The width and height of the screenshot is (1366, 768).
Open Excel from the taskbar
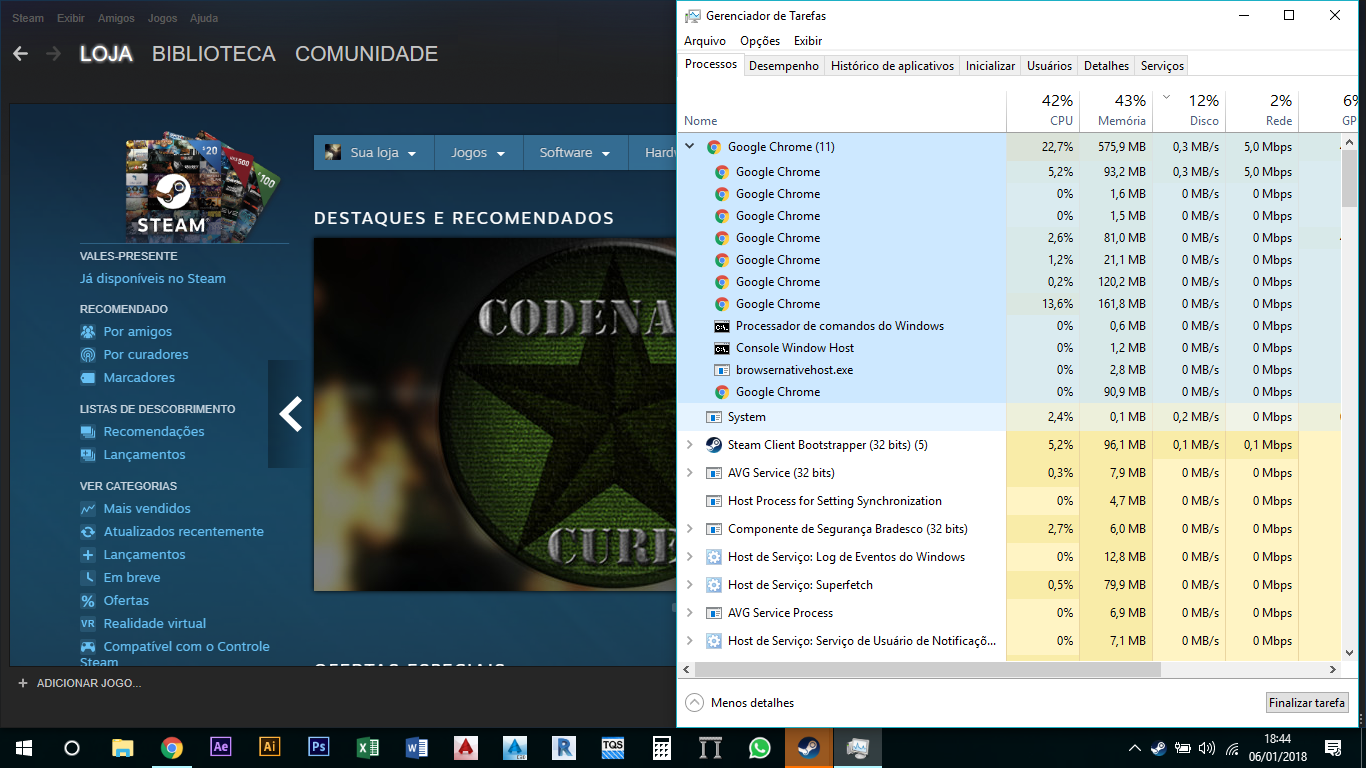point(368,747)
